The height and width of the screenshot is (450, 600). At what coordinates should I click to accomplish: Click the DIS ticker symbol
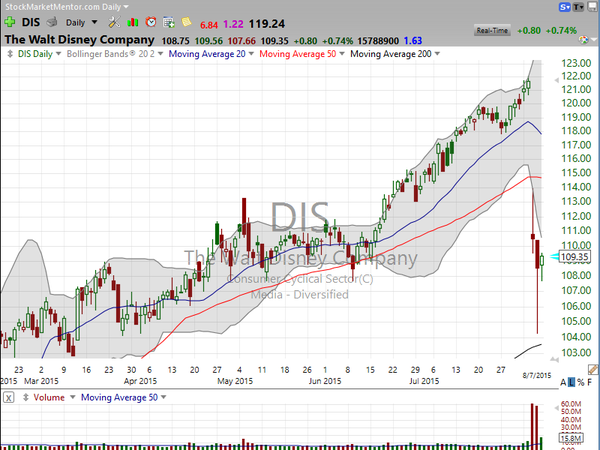31,22
